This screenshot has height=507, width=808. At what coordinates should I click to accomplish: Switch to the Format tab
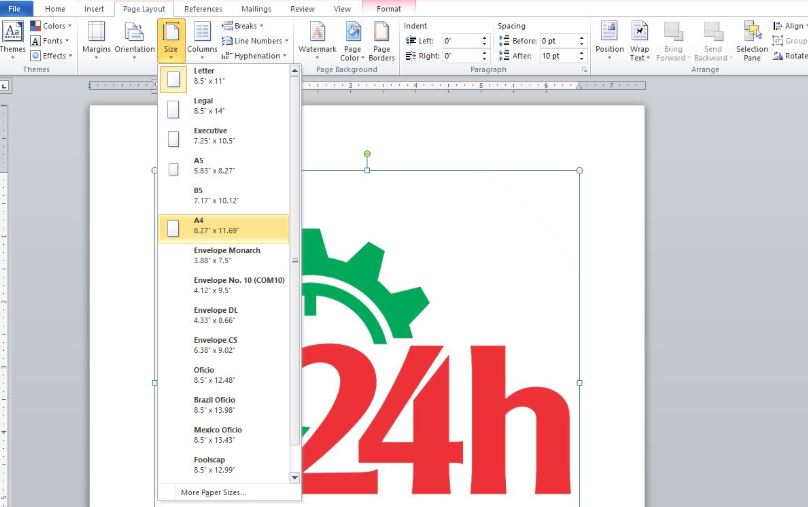[389, 9]
